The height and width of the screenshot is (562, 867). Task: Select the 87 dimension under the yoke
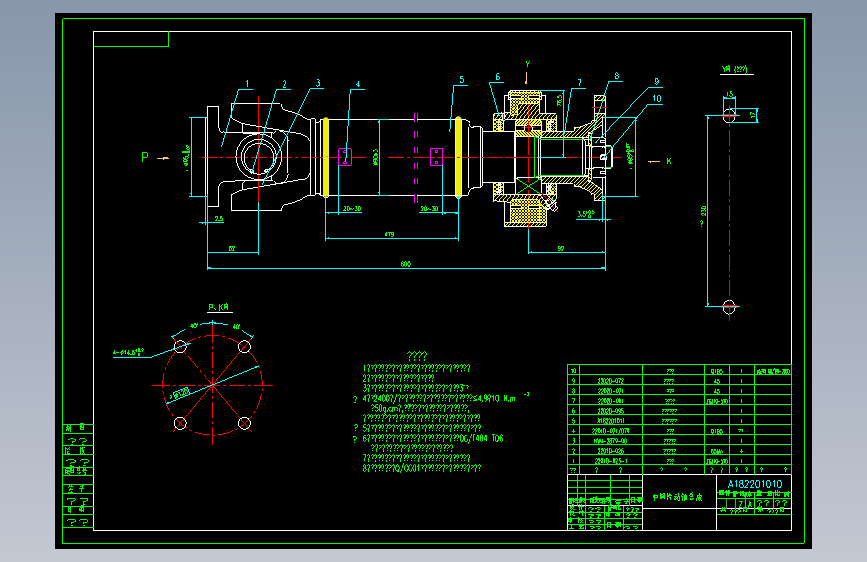pos(232,248)
